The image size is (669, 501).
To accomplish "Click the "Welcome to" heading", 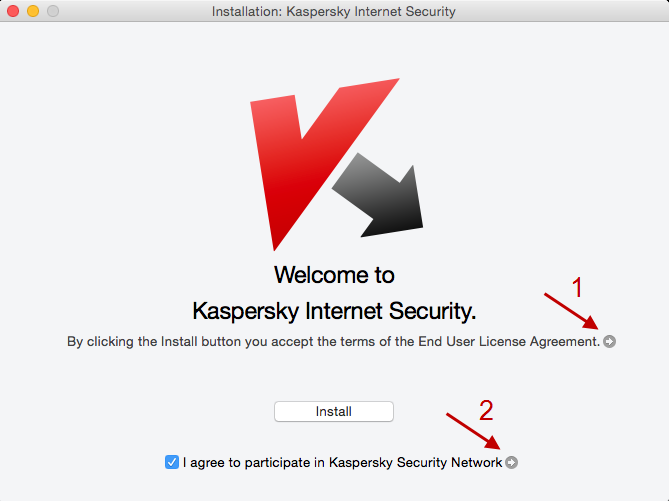I will click(x=334, y=275).
